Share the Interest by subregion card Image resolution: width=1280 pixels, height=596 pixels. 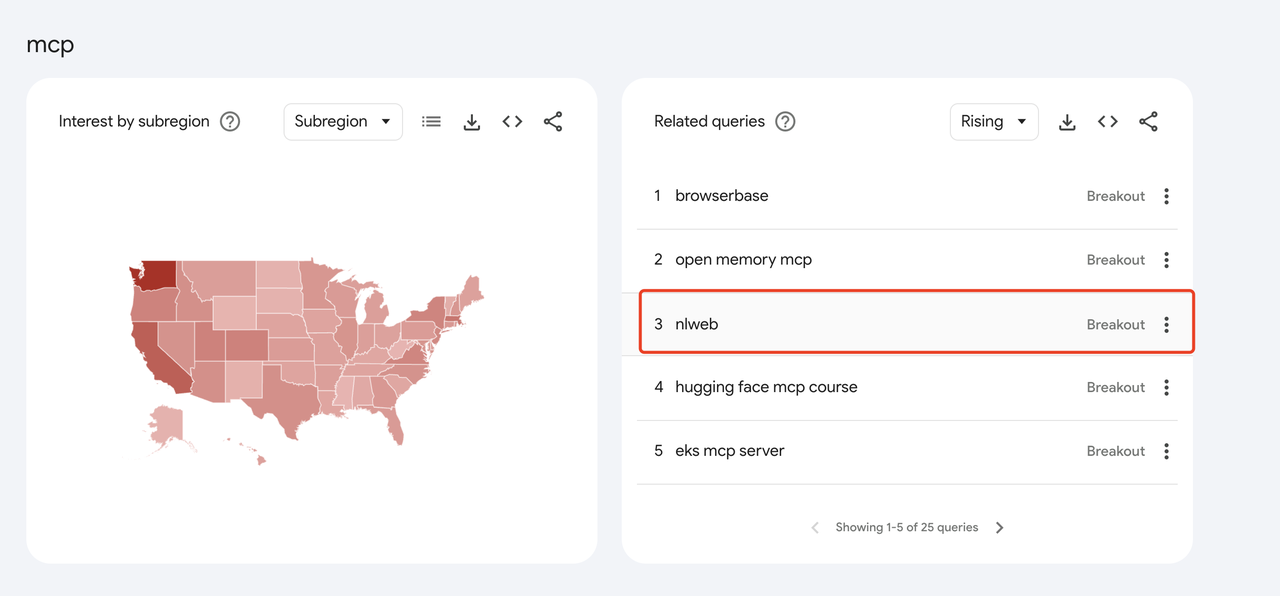point(553,122)
